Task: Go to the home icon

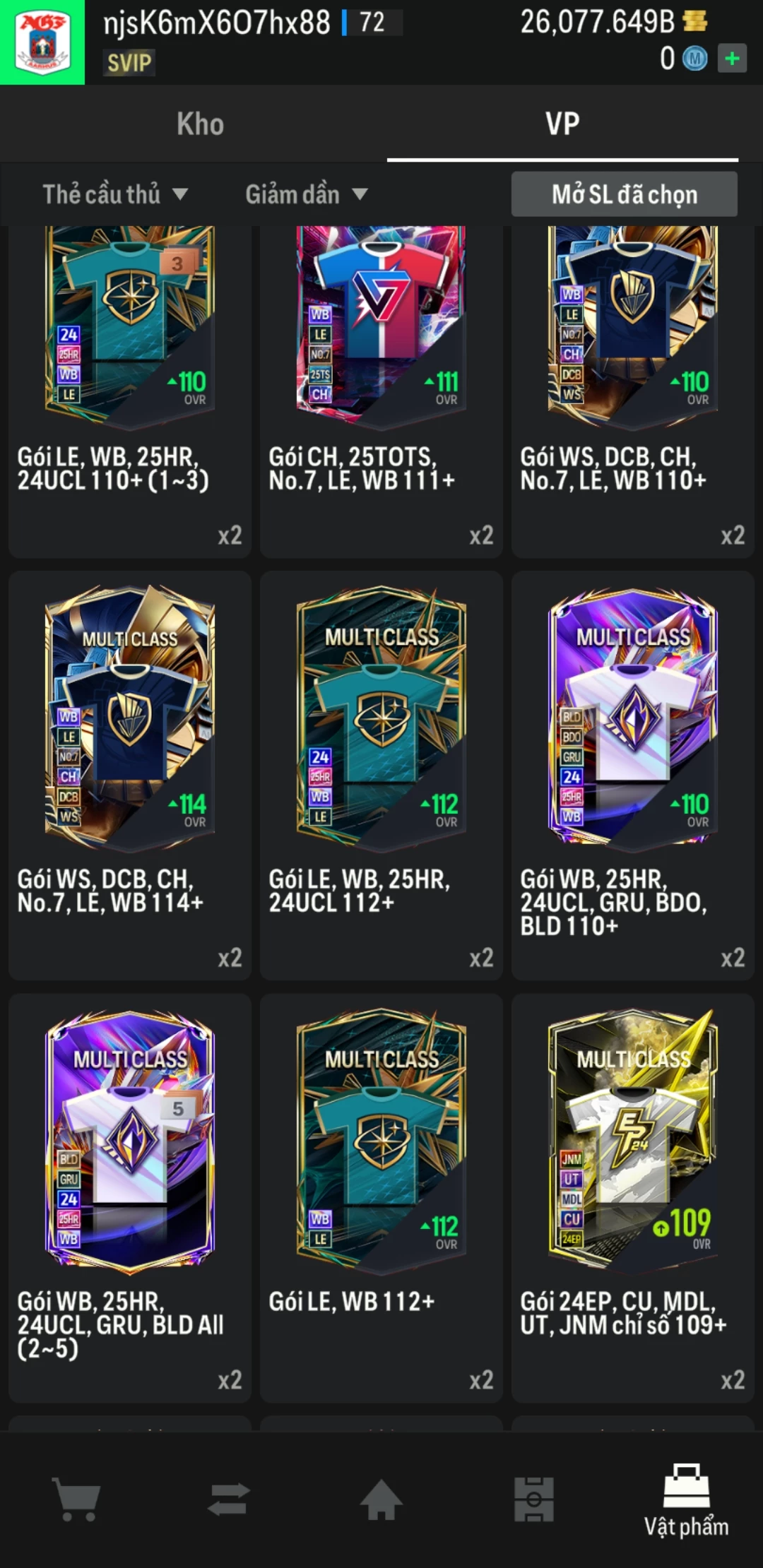Action: pyautogui.click(x=381, y=1499)
